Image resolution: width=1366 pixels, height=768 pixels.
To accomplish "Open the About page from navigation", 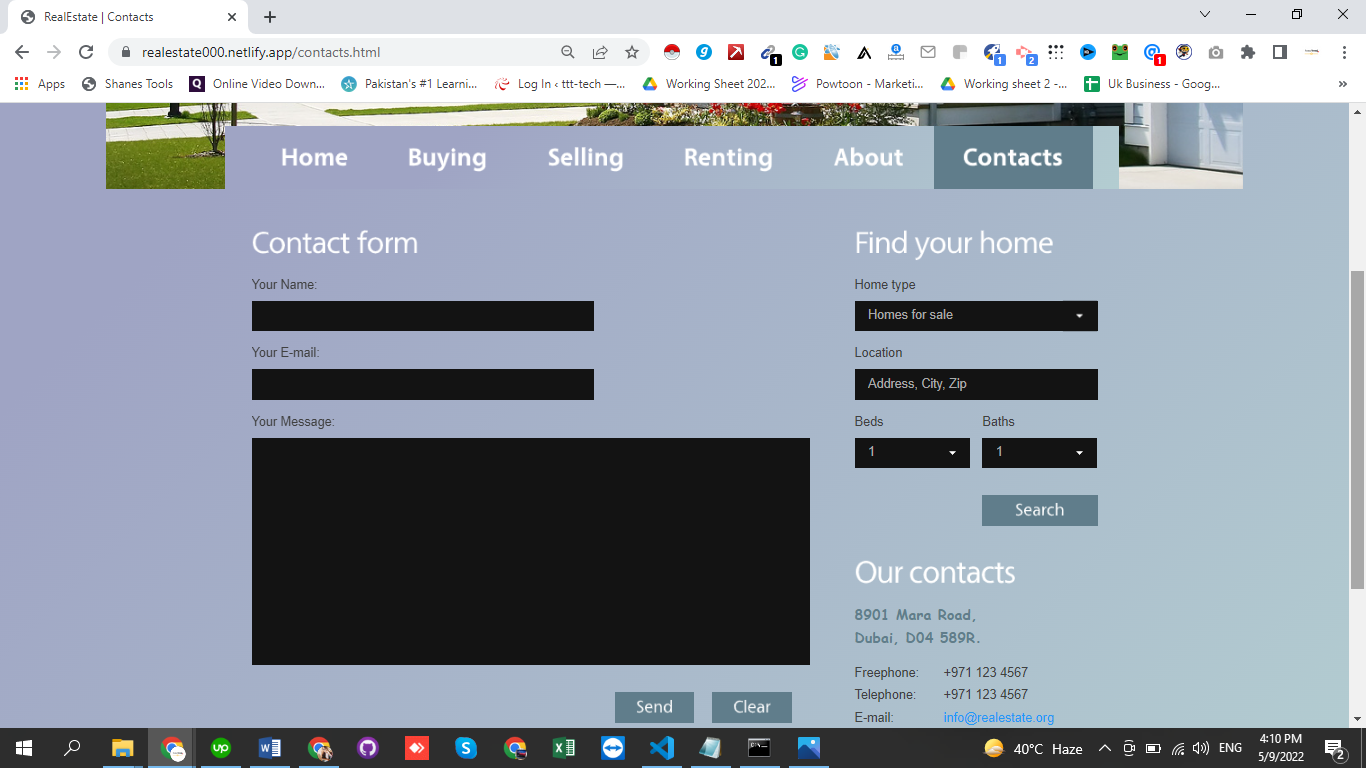I will click(868, 158).
